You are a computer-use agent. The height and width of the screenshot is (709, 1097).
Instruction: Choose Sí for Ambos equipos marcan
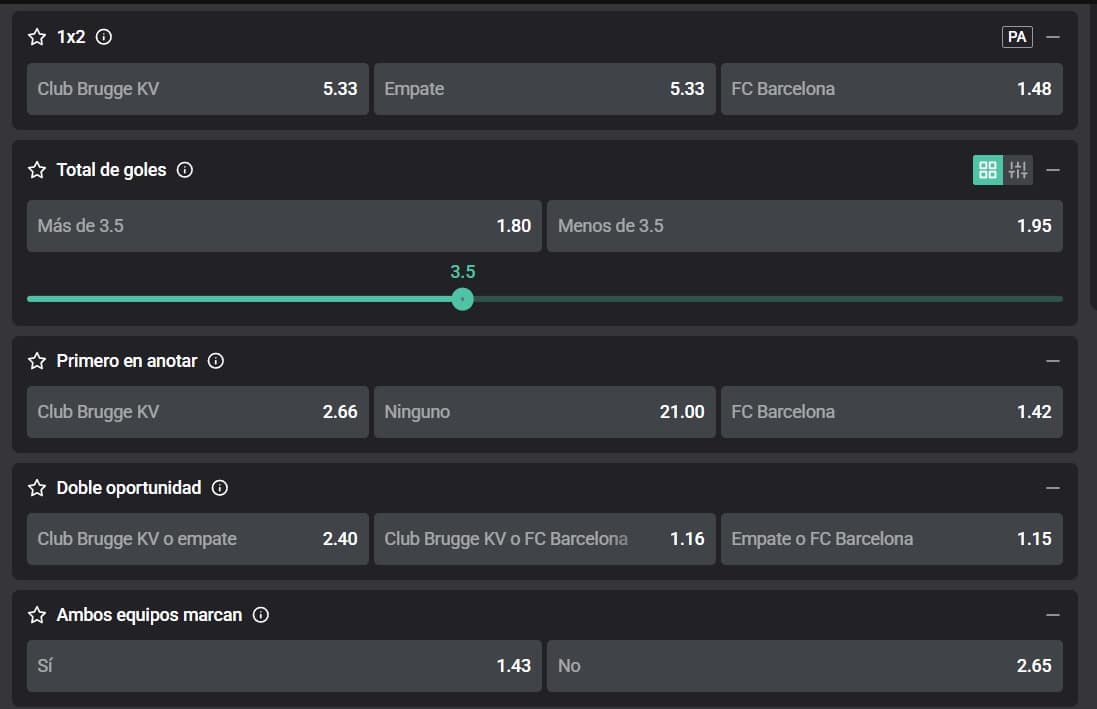284,666
